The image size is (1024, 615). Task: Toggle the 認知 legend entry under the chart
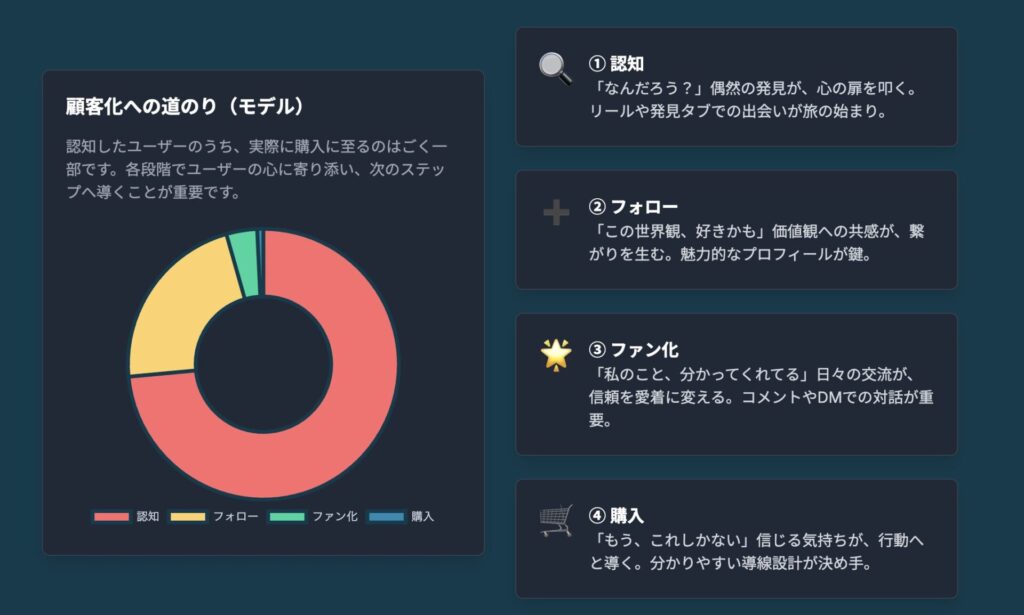coord(126,516)
